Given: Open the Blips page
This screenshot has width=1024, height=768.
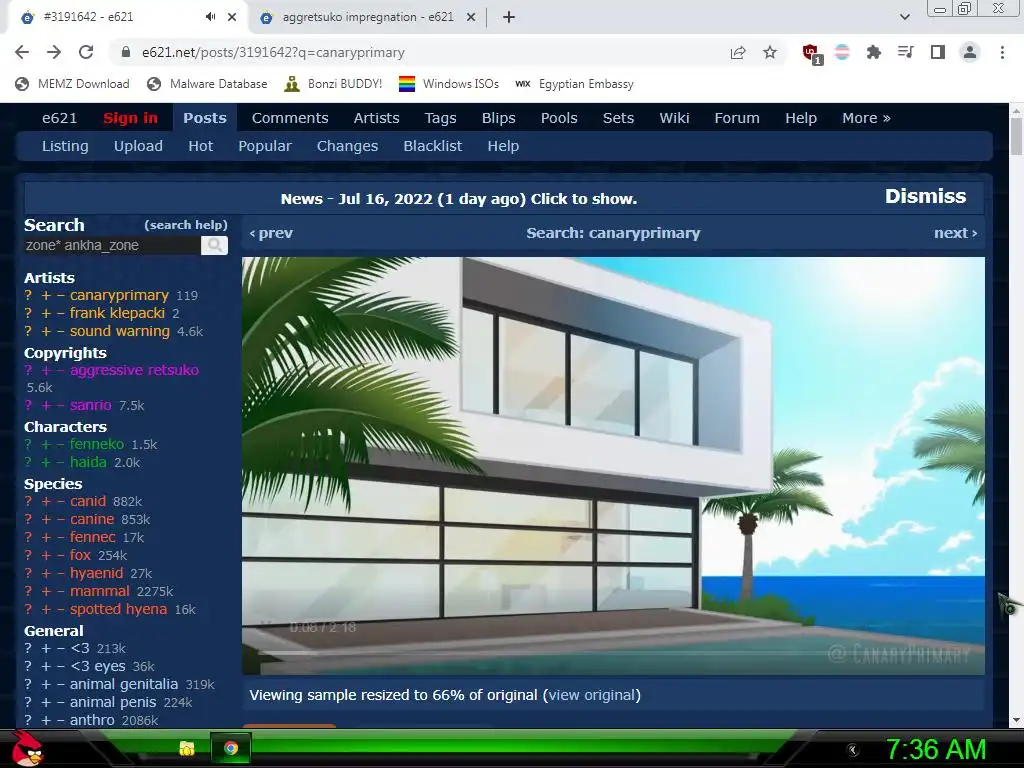Looking at the screenshot, I should [x=498, y=118].
